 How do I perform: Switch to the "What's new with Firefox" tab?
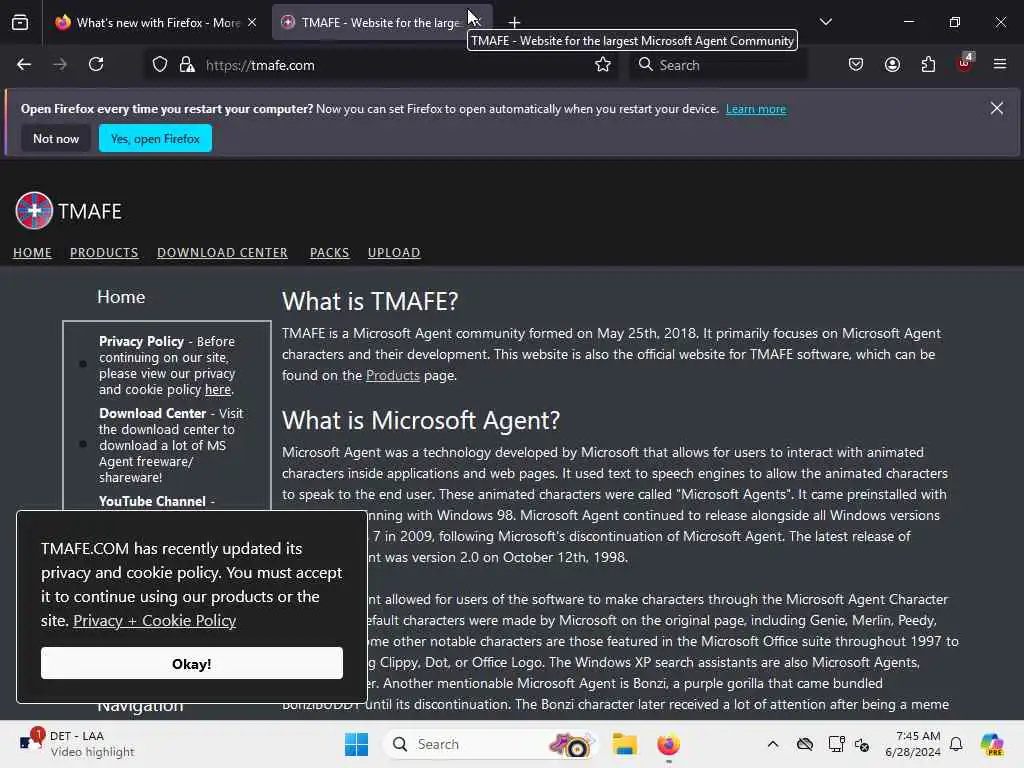156,22
